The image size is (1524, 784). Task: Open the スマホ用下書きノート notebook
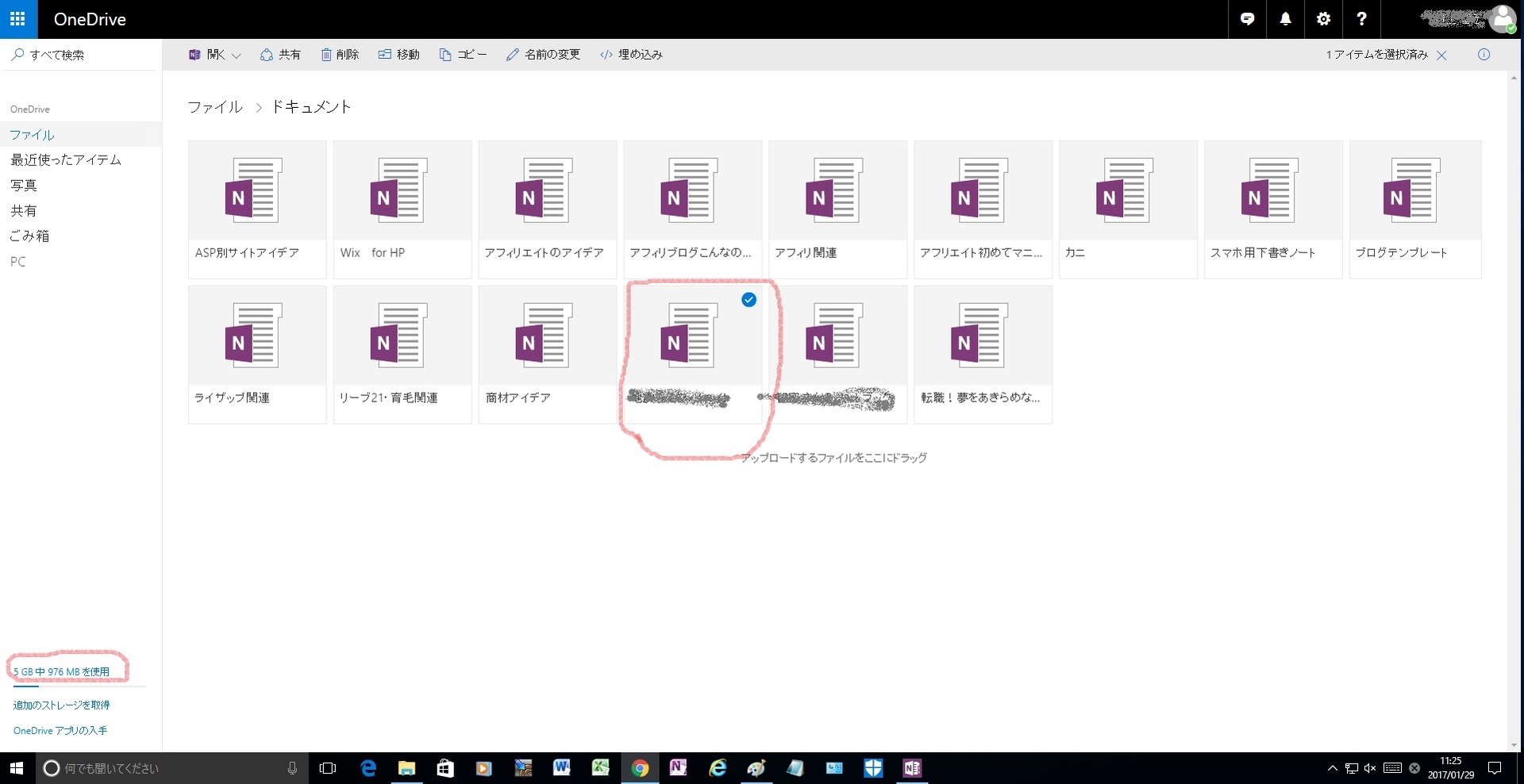(x=1273, y=209)
